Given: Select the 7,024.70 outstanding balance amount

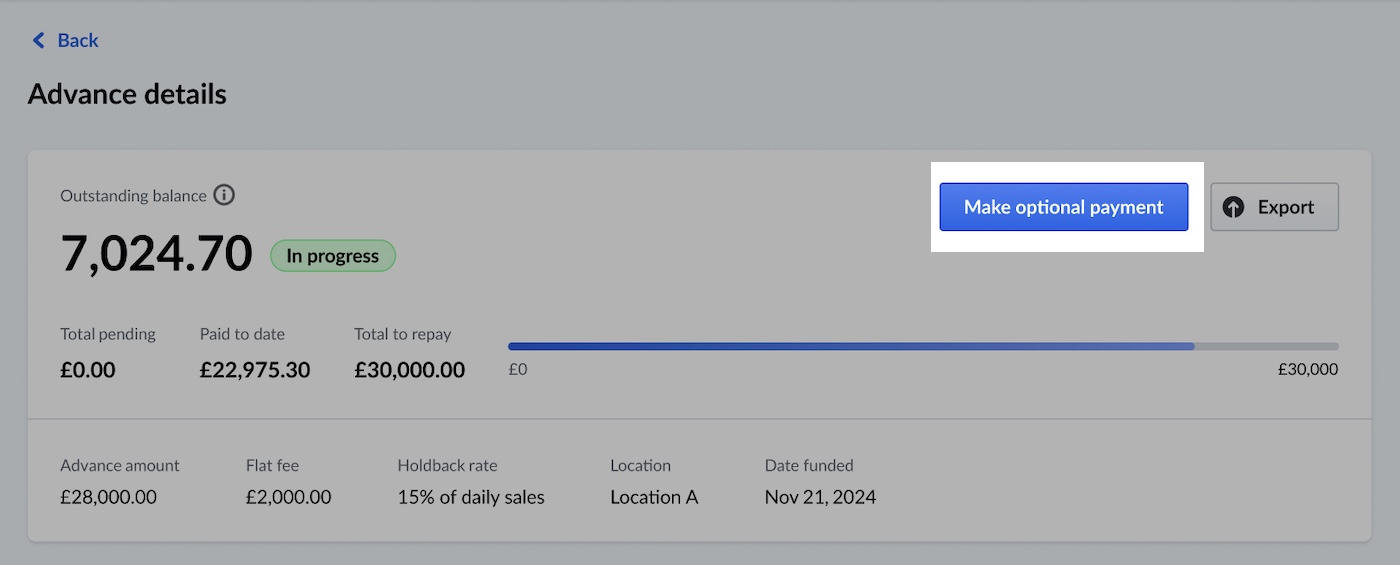Looking at the screenshot, I should click(156, 253).
